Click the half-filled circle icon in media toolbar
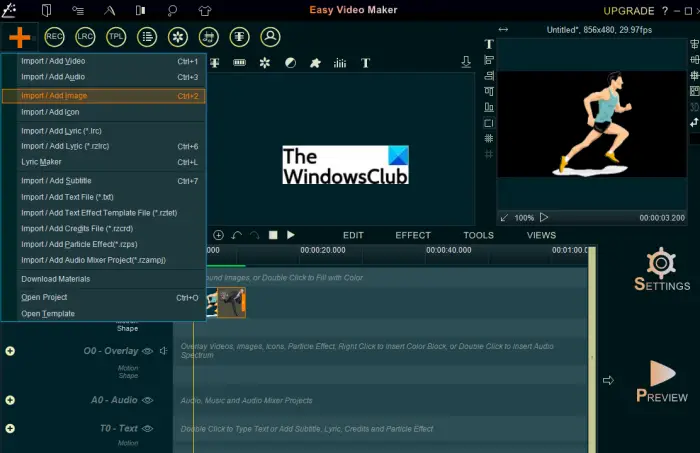 point(290,63)
